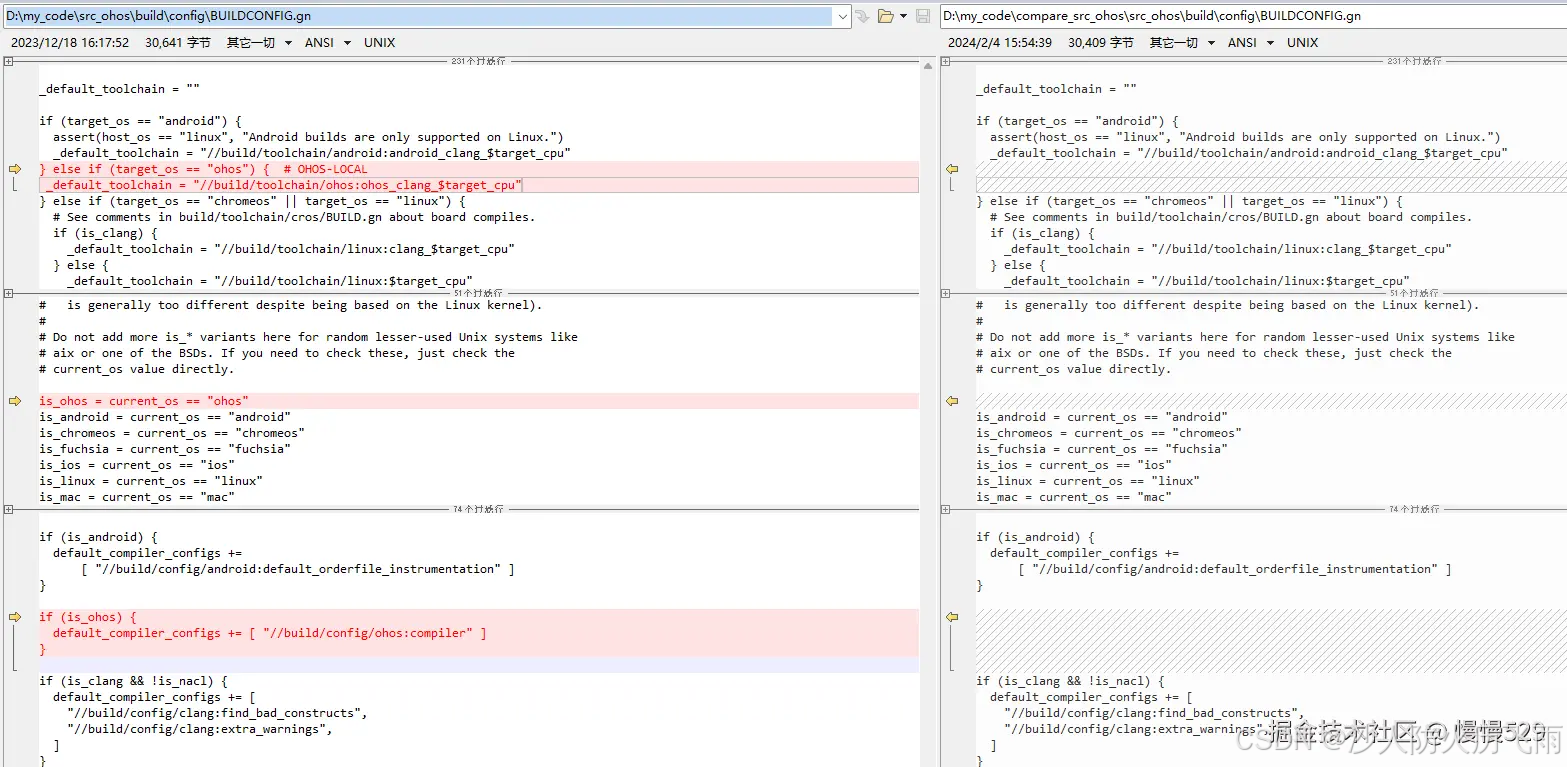The width and height of the screenshot is (1567, 767).
Task: Click left pane if (is_clang && !is_nacl) line
Action: [133, 681]
